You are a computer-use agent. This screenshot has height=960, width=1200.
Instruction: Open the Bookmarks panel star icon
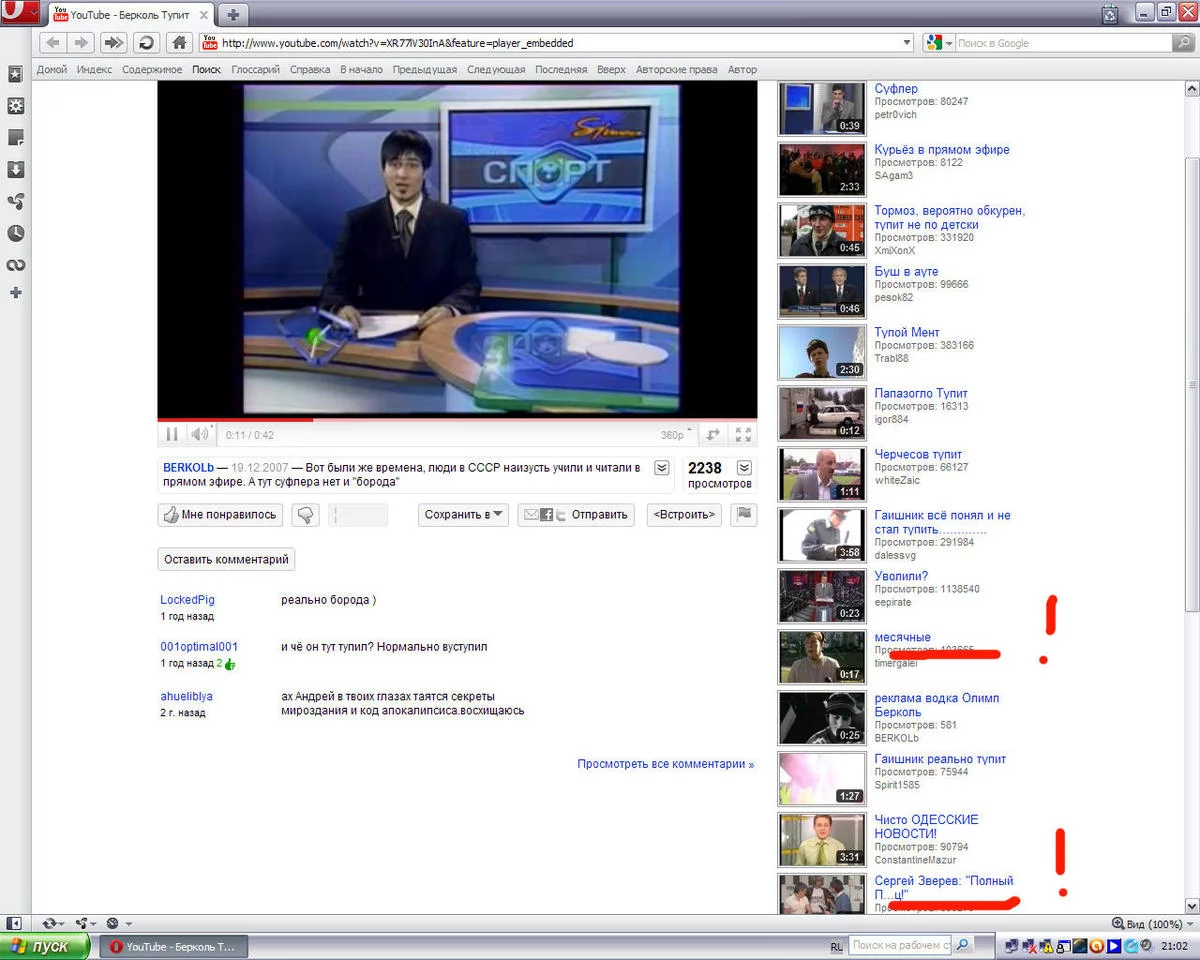[15, 74]
